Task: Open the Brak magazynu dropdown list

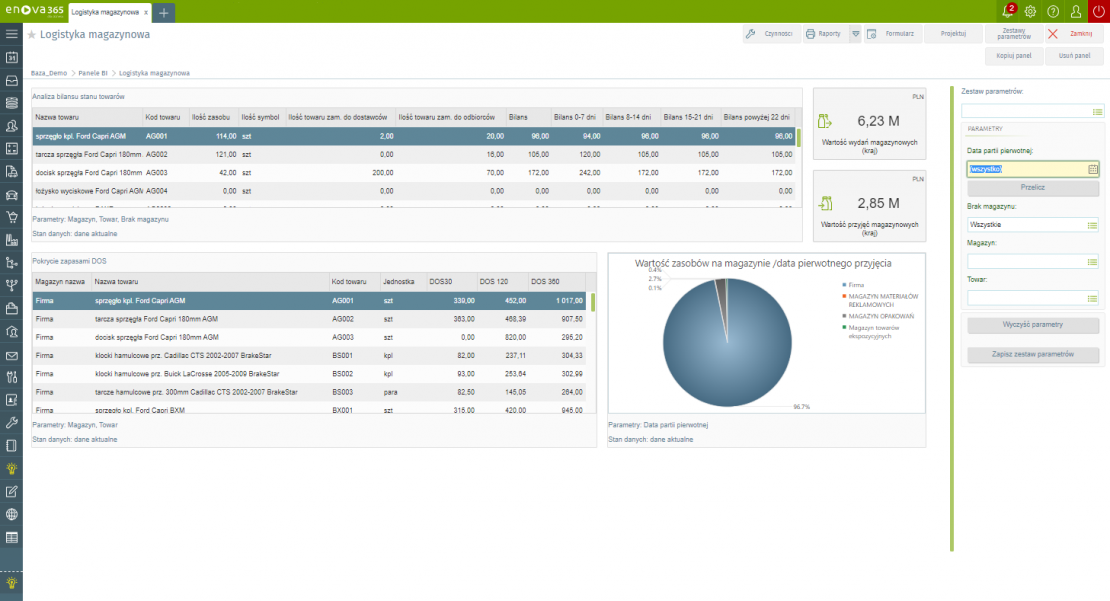Action: [1093, 225]
